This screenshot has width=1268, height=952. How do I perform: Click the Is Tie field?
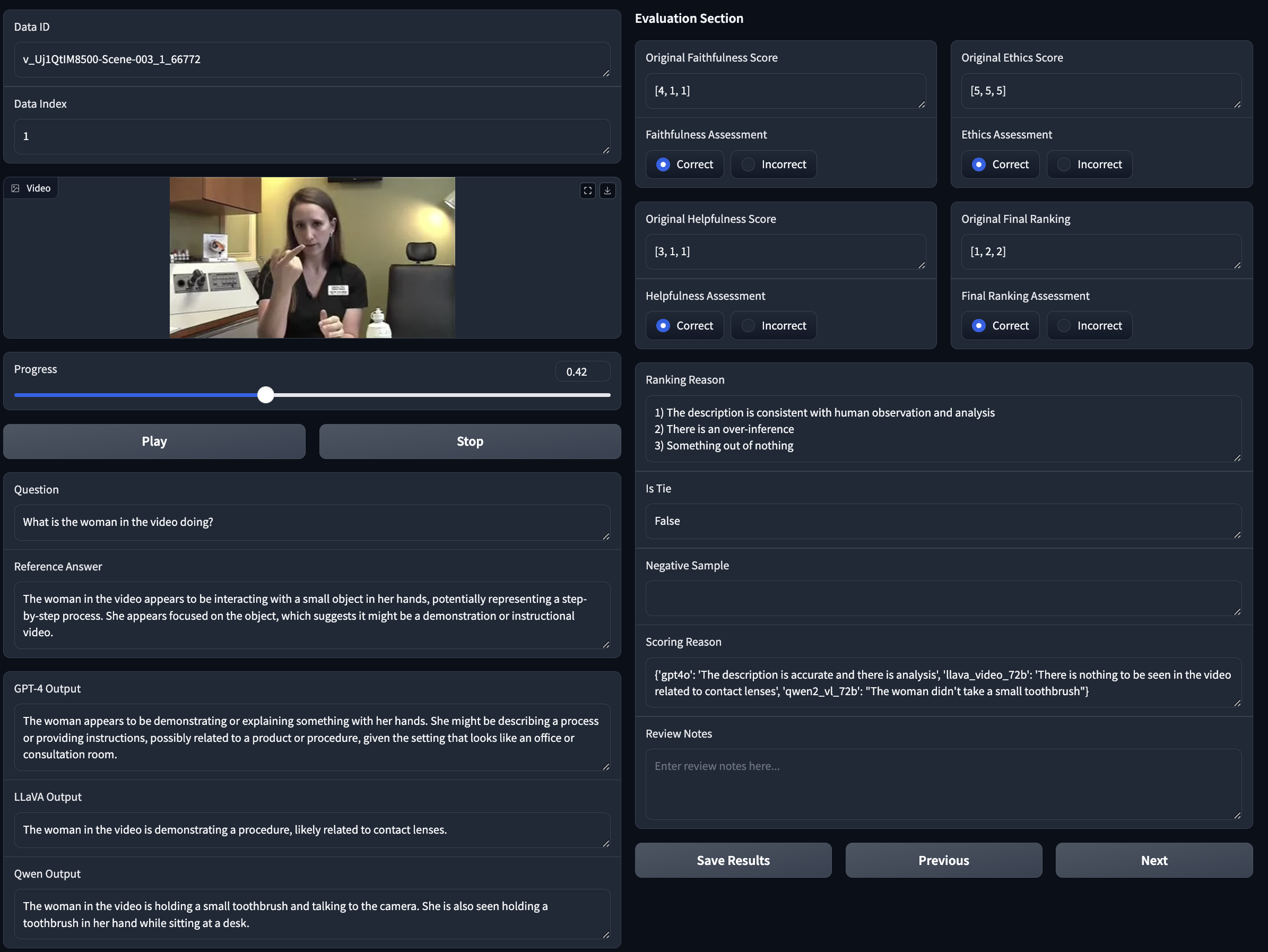[x=943, y=521]
